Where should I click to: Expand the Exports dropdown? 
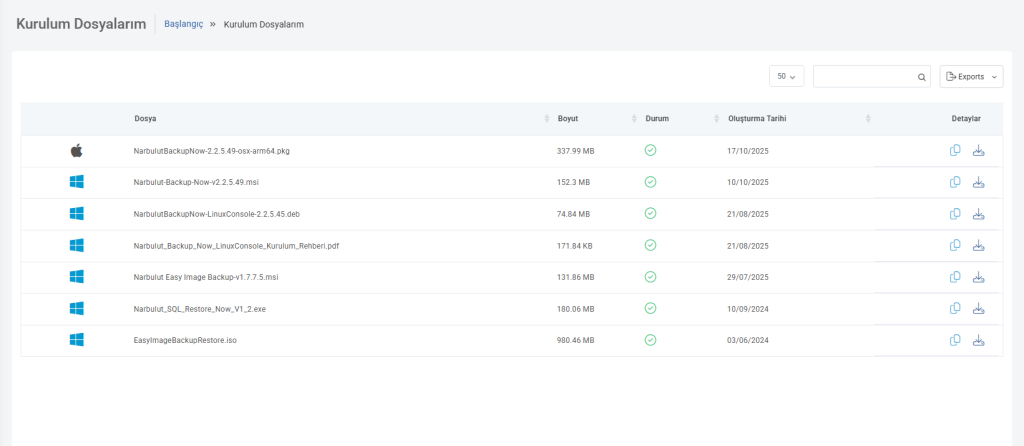pos(971,77)
